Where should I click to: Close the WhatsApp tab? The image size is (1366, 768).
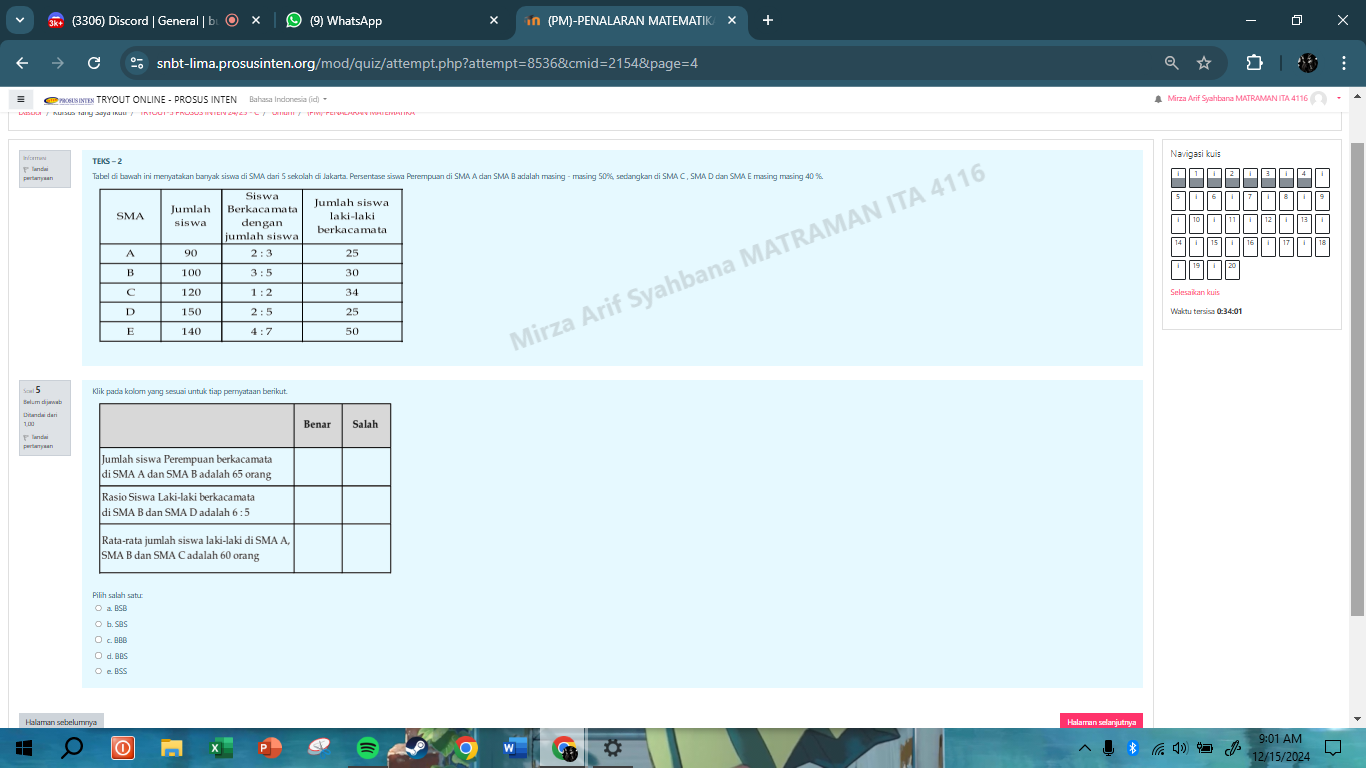494,20
